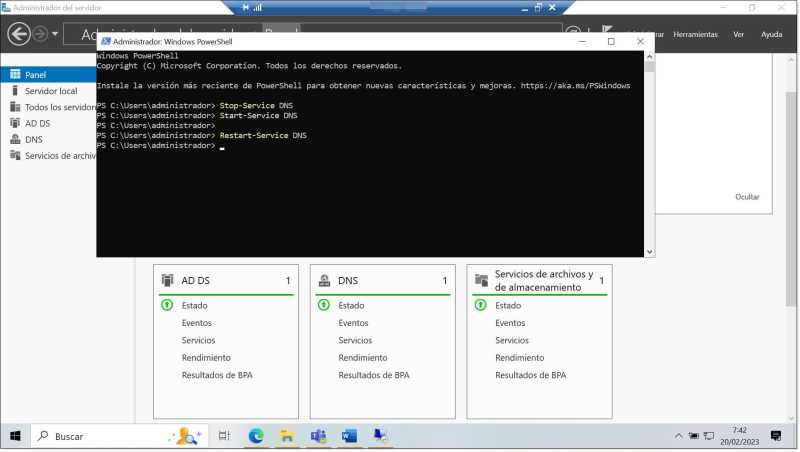Open Microsoft Word from taskbar
This screenshot has width=800, height=452.
[349, 436]
